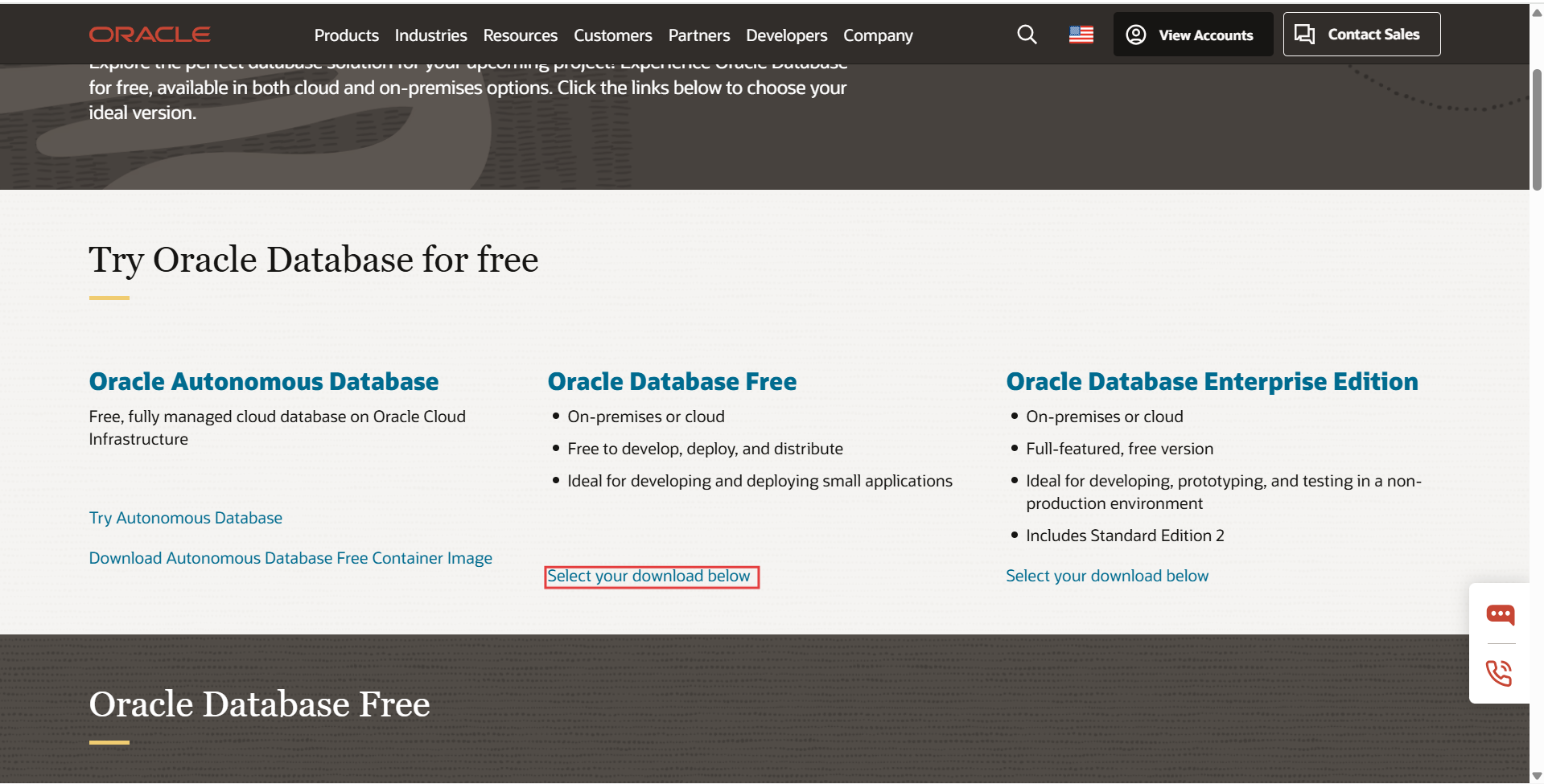
Task: Click the Try Oracle Database for free heading
Action: pyautogui.click(x=314, y=260)
